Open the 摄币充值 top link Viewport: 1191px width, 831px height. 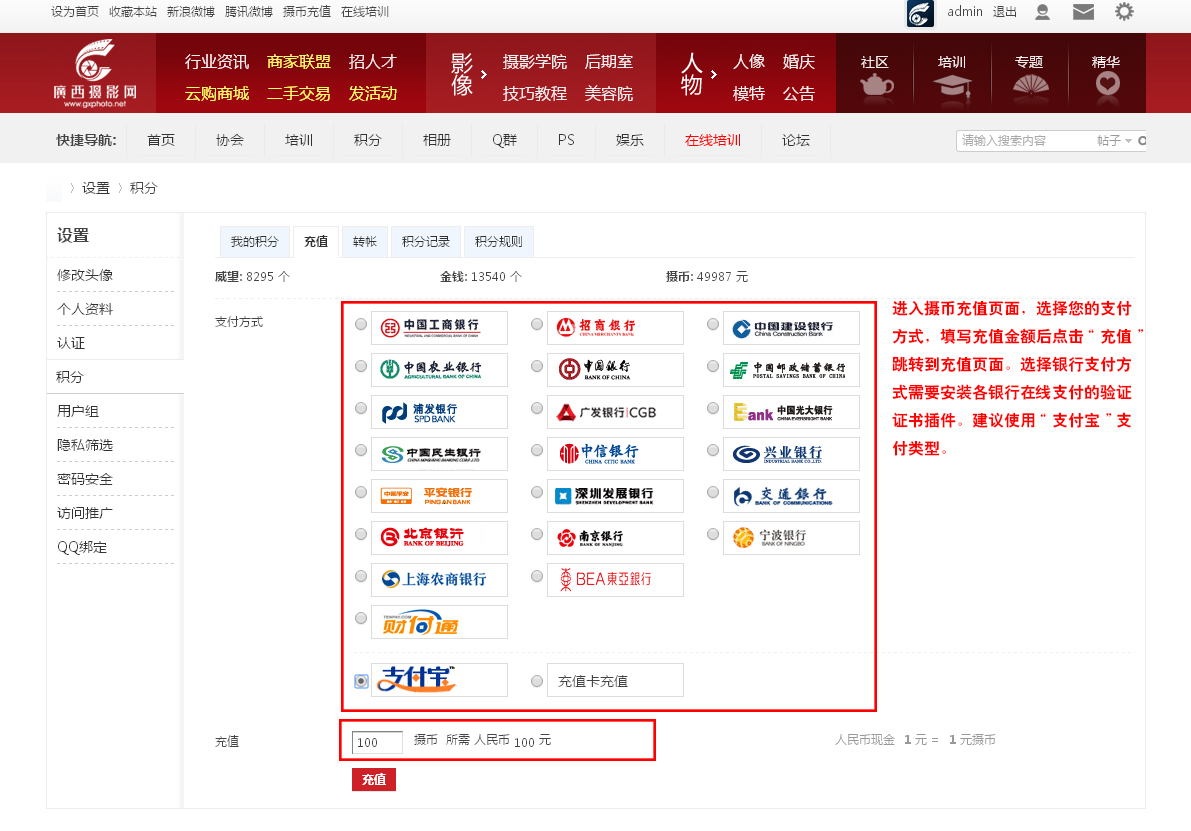click(x=307, y=12)
